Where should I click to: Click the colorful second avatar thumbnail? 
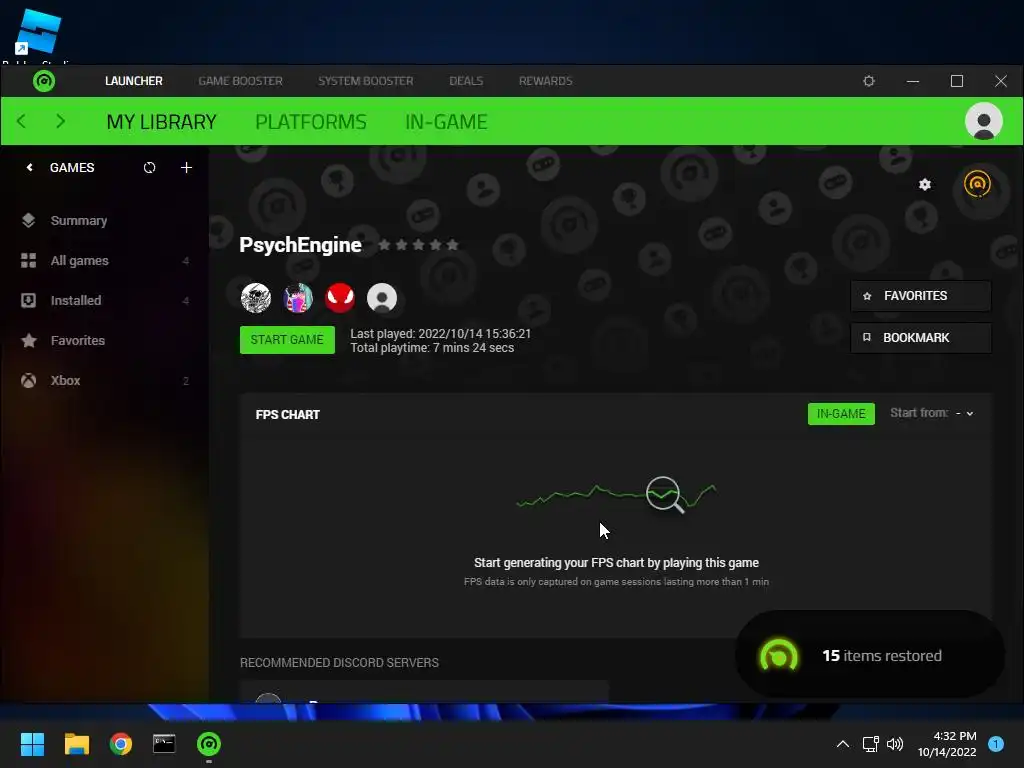(298, 298)
